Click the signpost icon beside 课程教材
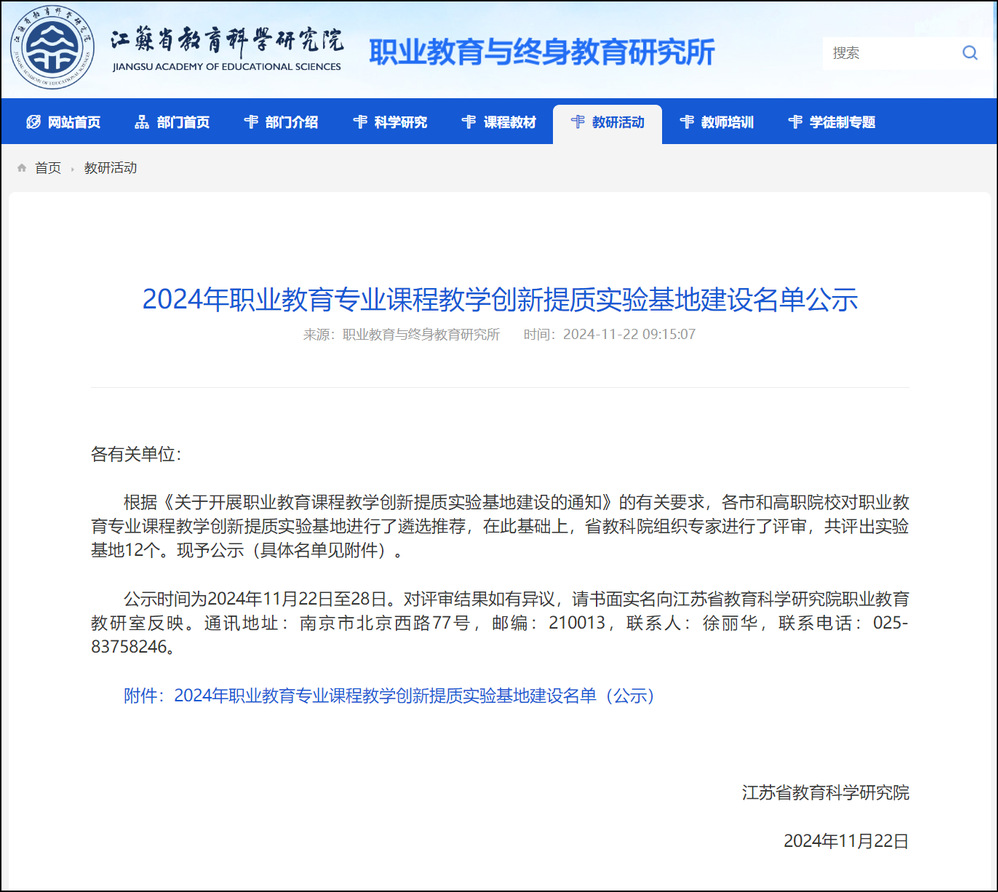 pyautogui.click(x=468, y=122)
